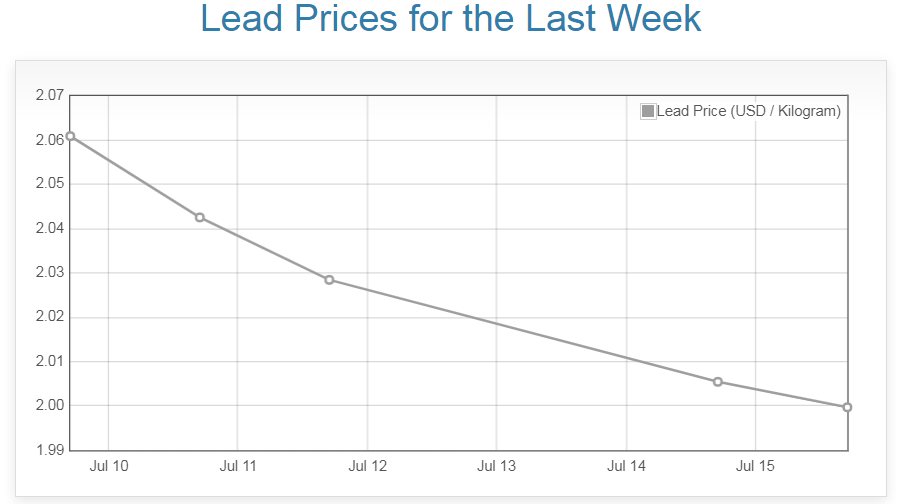
Task: Click the 1.99 y-axis label
Action: point(49,450)
